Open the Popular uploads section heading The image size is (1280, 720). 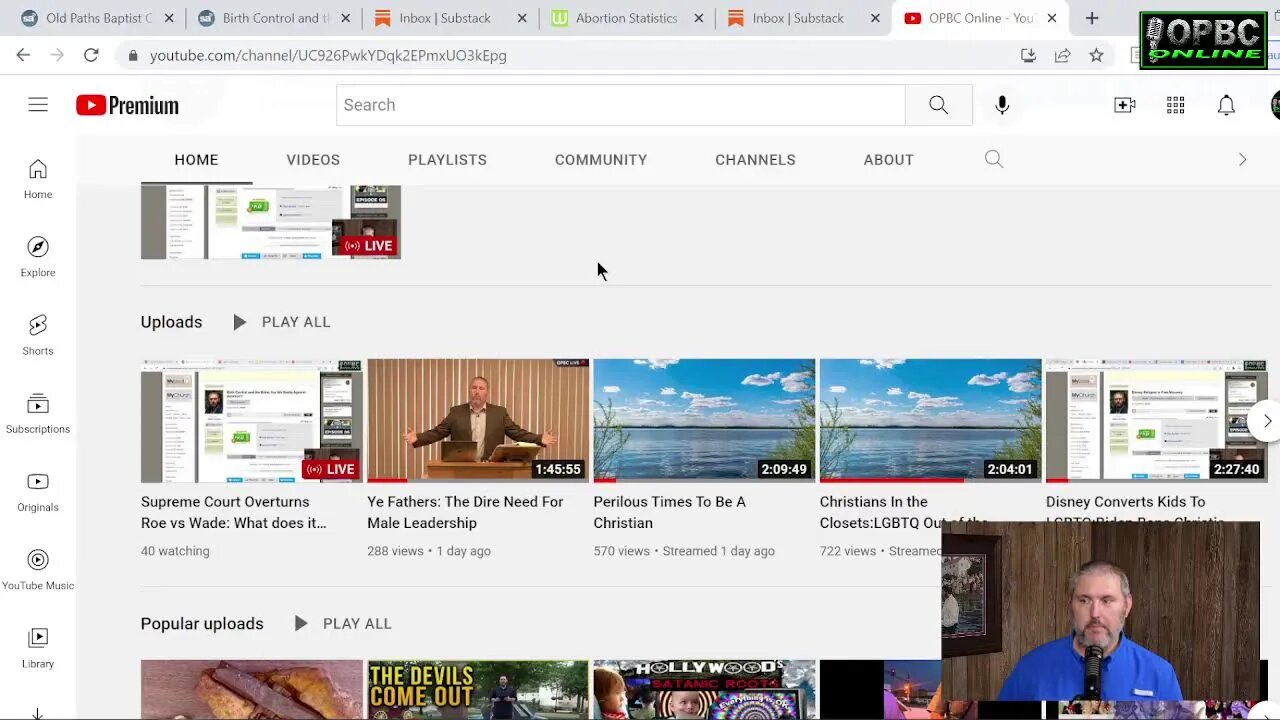pyautogui.click(x=202, y=623)
